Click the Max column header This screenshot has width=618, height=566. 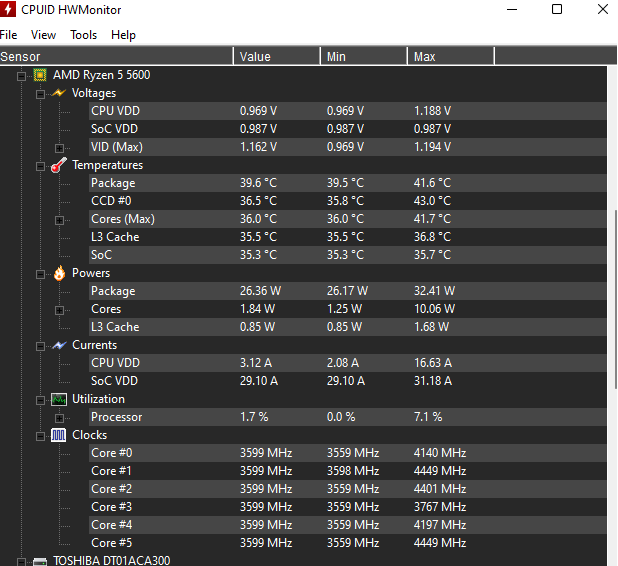450,56
